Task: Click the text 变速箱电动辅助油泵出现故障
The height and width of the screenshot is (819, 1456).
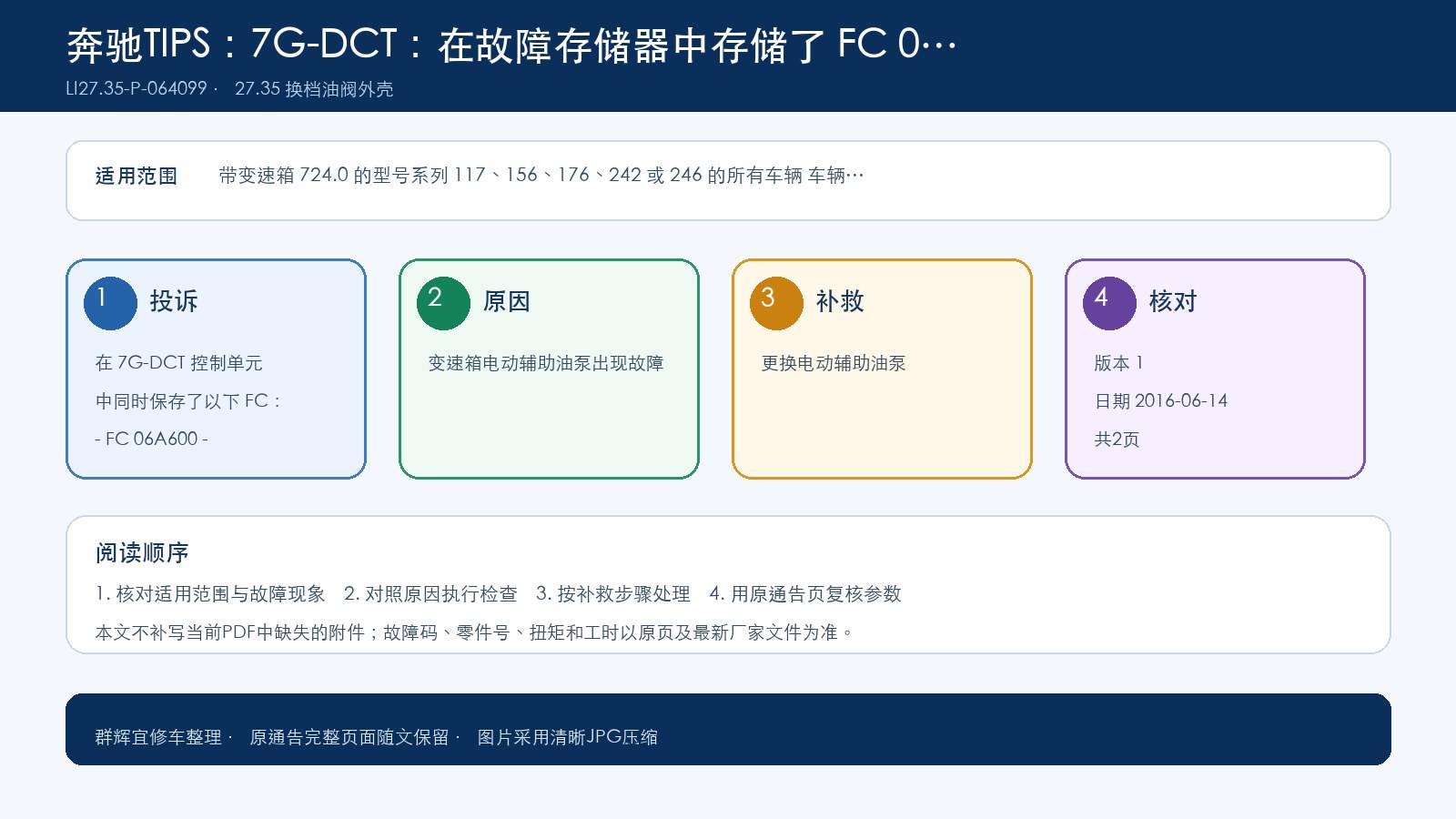Action: tap(546, 363)
